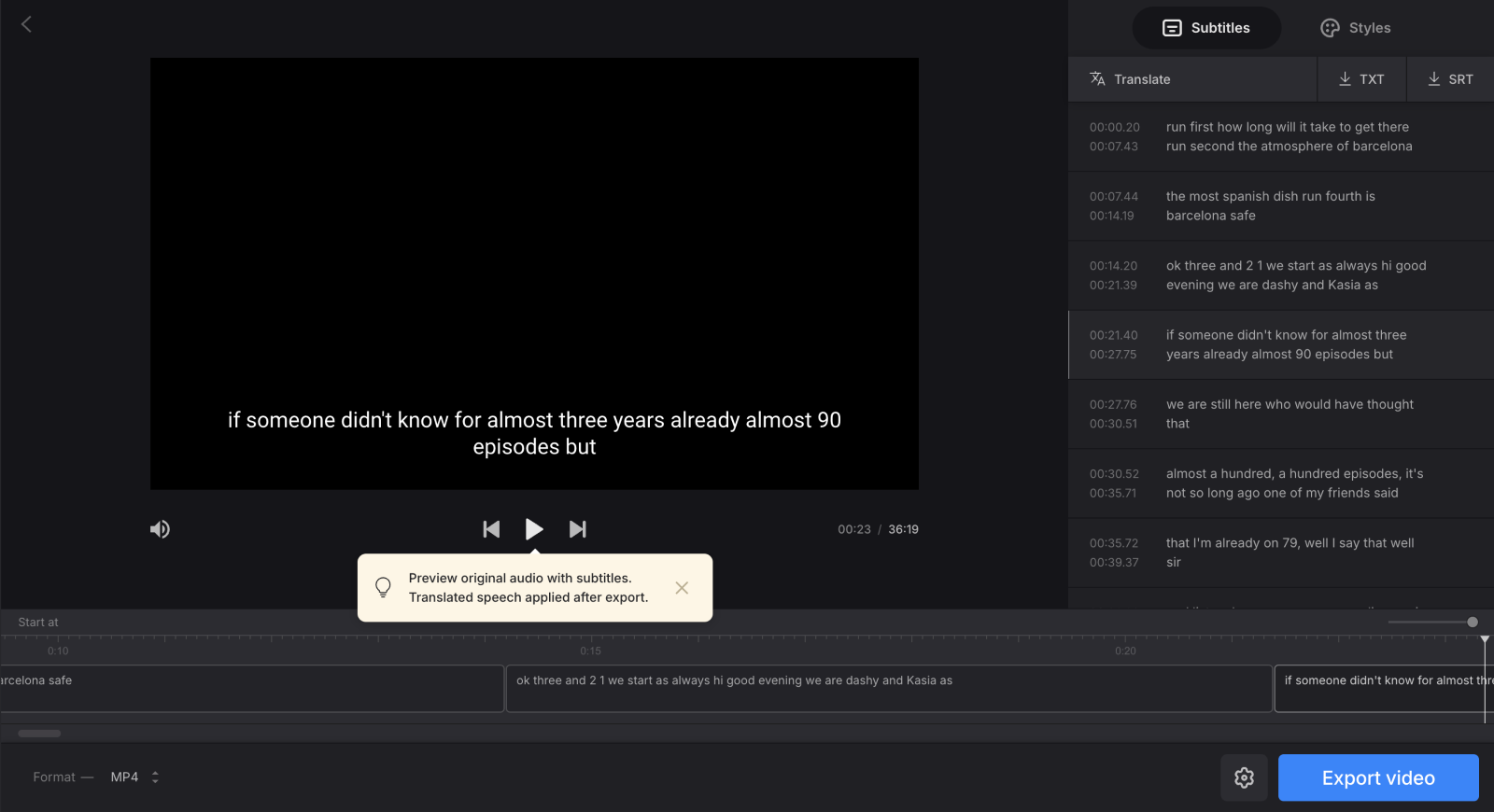Screen dimensions: 1494x812
Task: Click end timestamp 00:21.39
Action: click(1113, 286)
